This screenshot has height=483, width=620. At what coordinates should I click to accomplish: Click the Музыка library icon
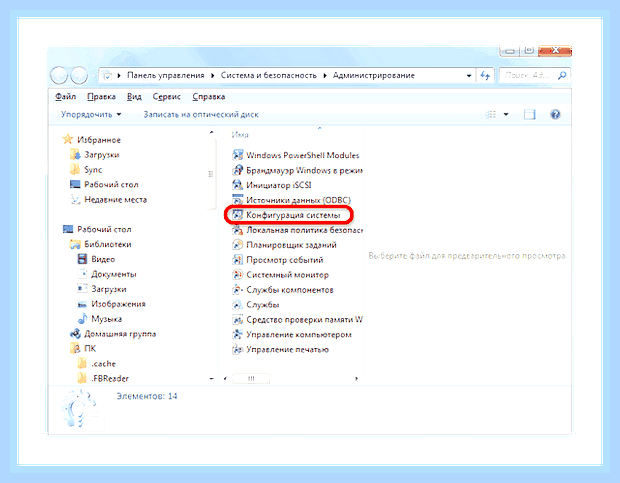[82, 319]
